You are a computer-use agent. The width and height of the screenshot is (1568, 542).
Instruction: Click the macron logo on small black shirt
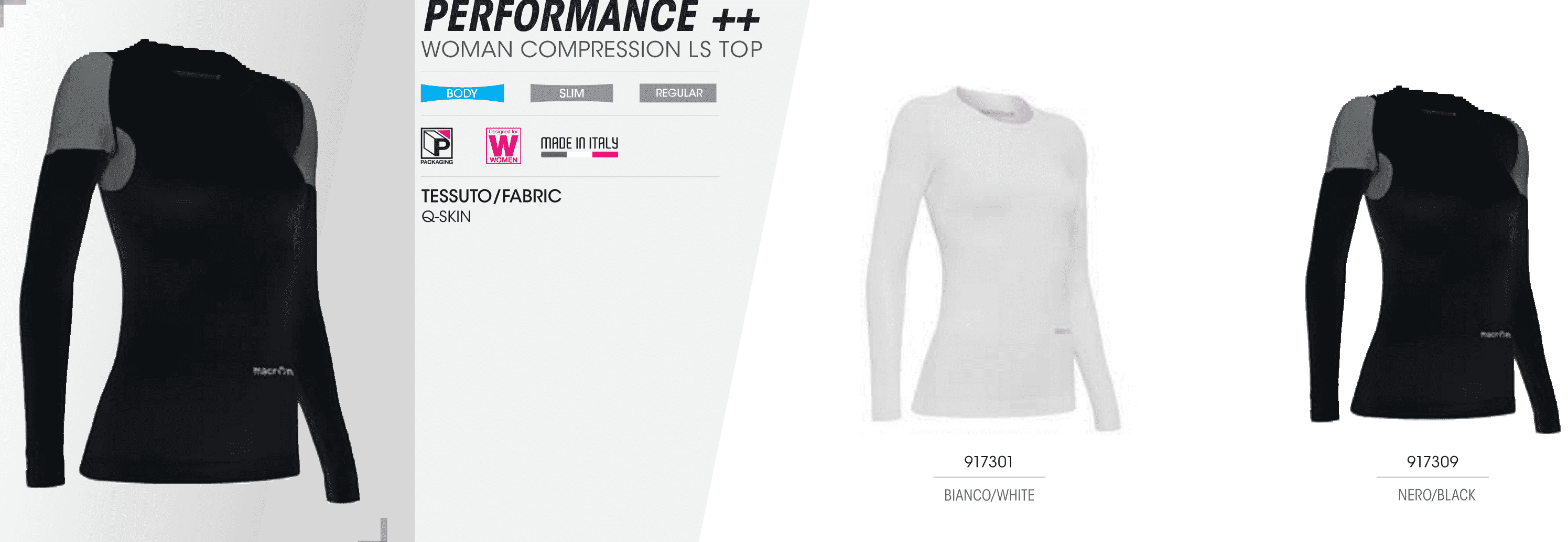point(1495,334)
